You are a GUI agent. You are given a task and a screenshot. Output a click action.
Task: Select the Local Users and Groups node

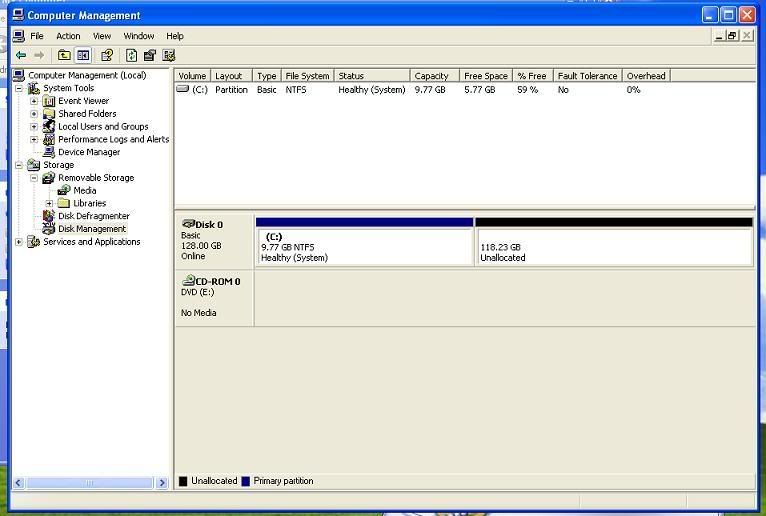click(x=102, y=127)
